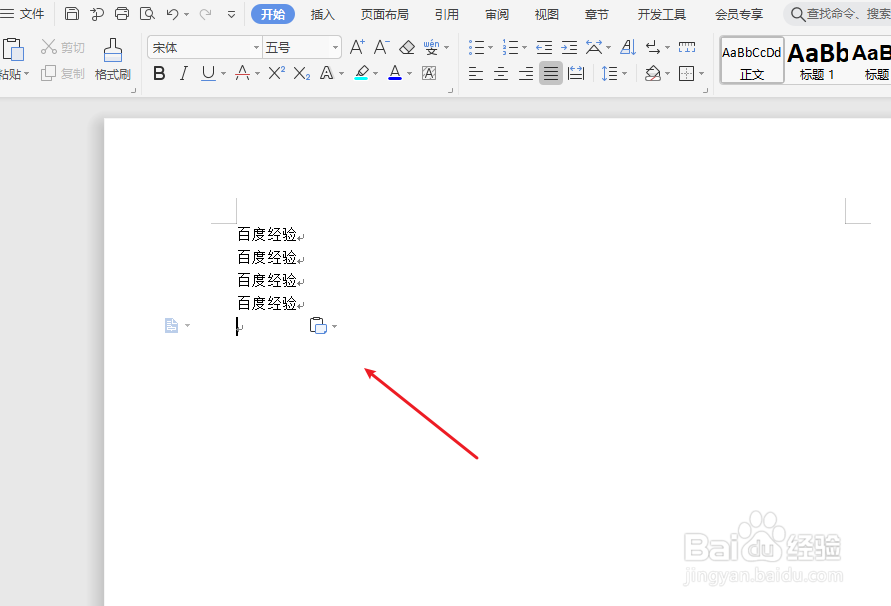Select the 开始 ribbon tab
The height and width of the screenshot is (606, 891).
273,14
